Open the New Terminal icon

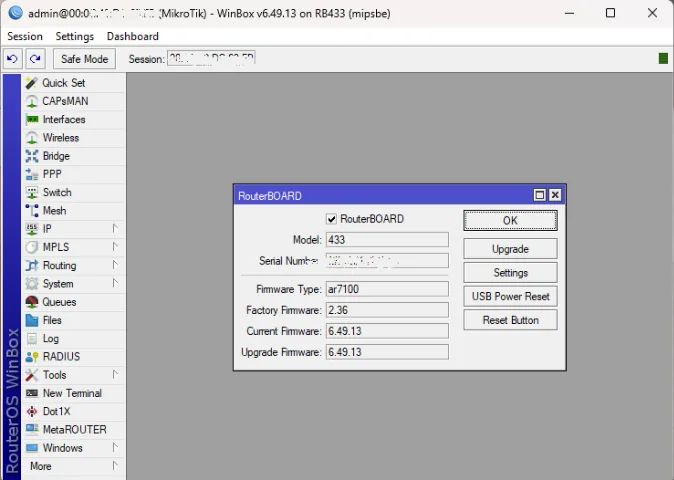click(31, 393)
